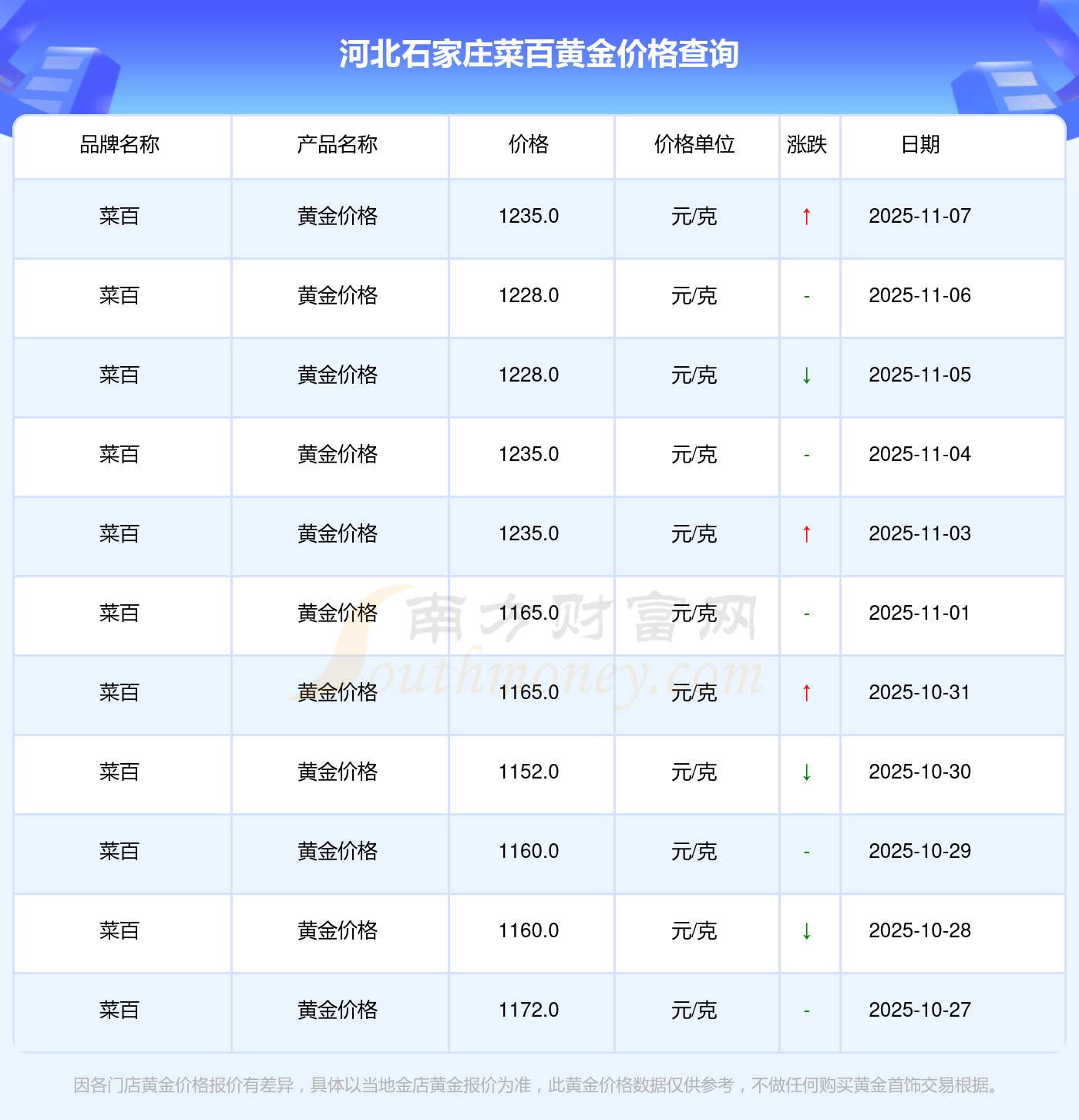This screenshot has width=1079, height=1120.
Task: Click the green down arrow for 2025-10-28
Action: (806, 931)
